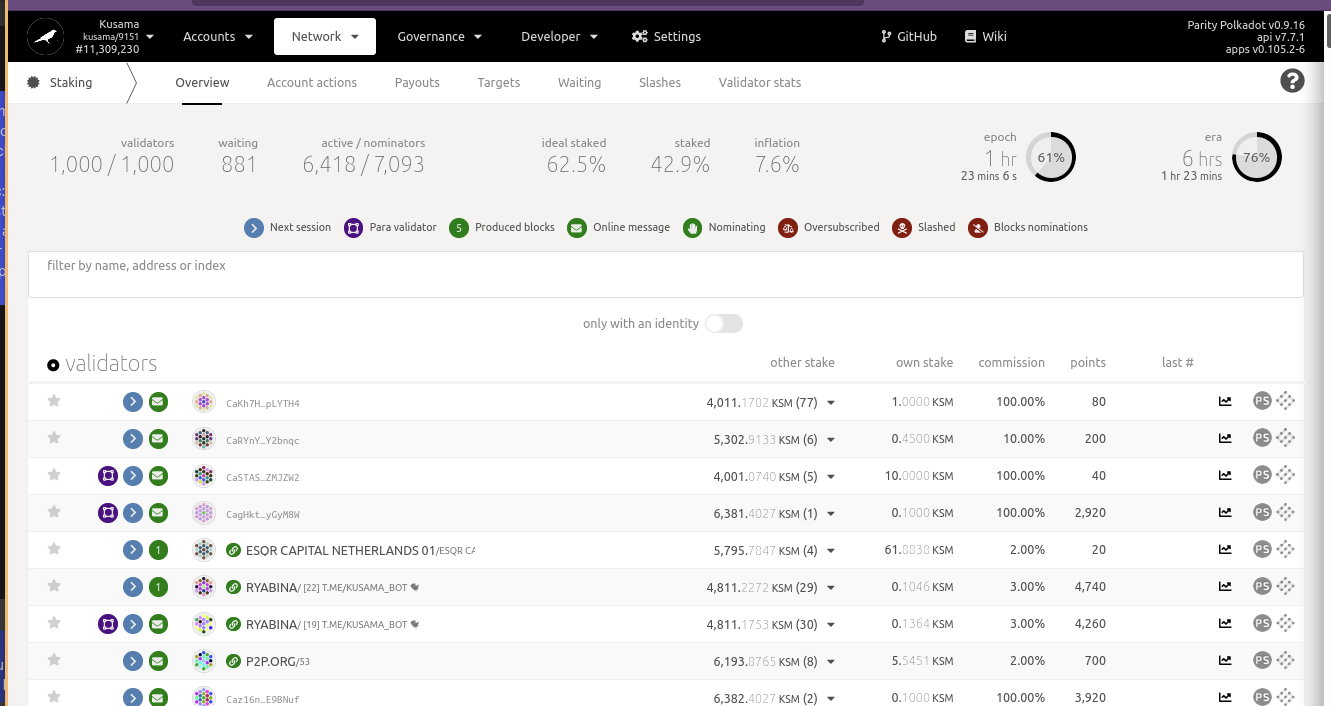This screenshot has width=1331, height=706.
Task: Favorite the RYABINA [19] validator star
Action: pos(54,623)
